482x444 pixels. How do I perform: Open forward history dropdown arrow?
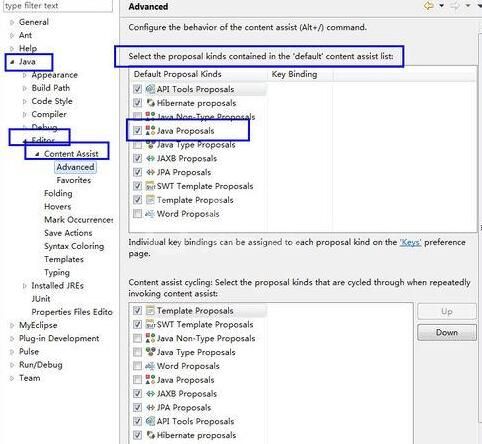(468, 6)
